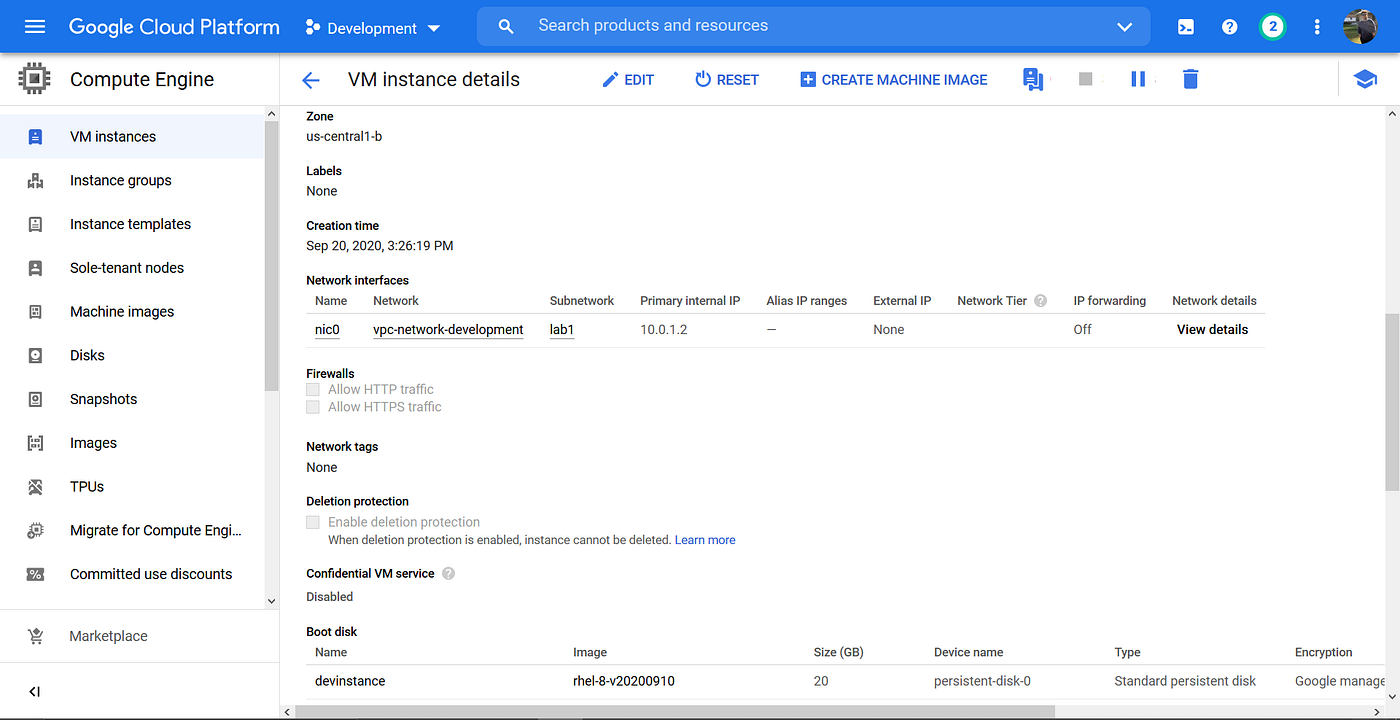Screen dimensions: 1400x720
Task: Click the Compute Engine chip icon
Action: click(x=34, y=79)
